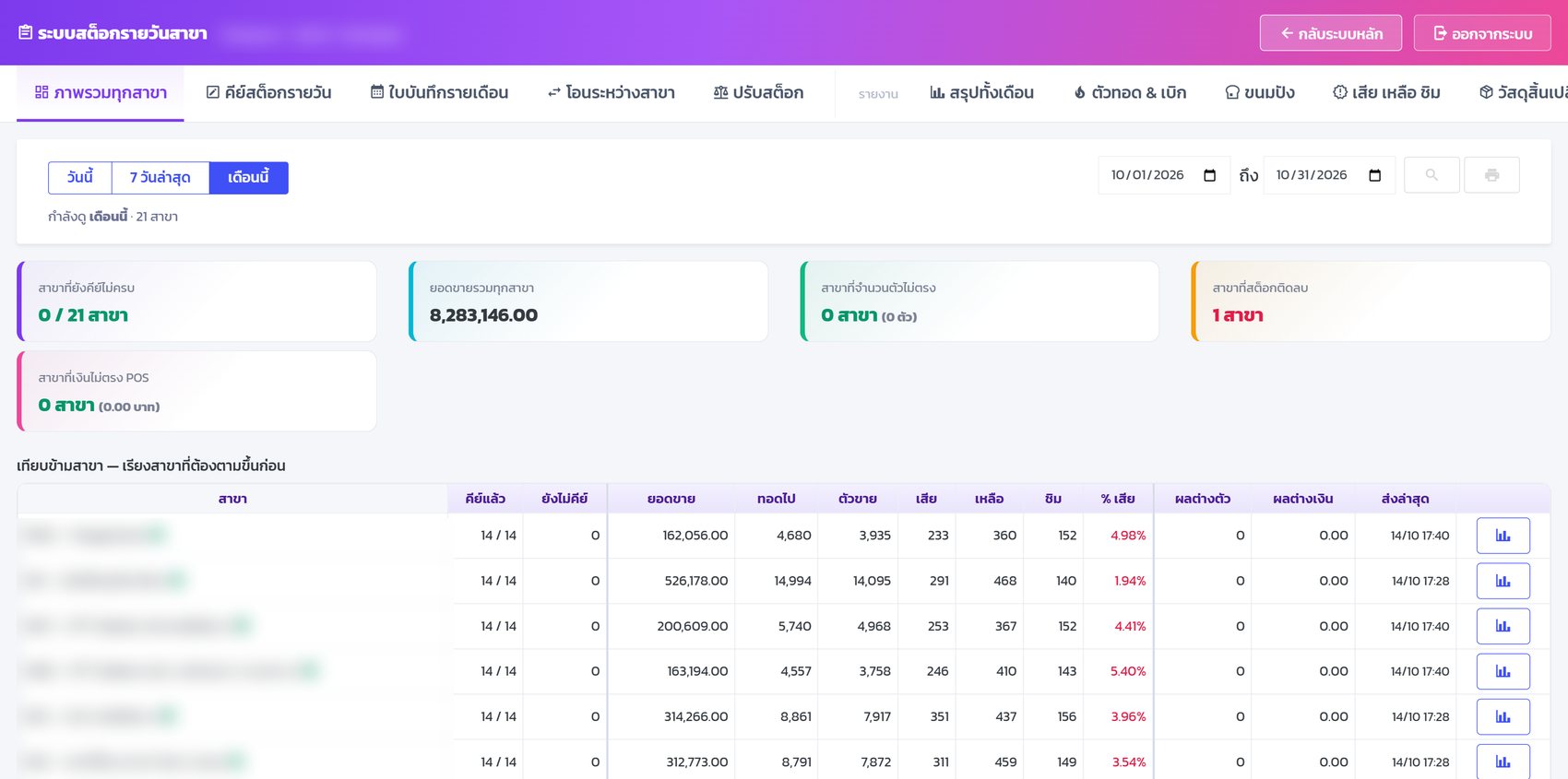Click the clipboard logo icon in header
The image size is (1568, 779).
pyautogui.click(x=26, y=33)
